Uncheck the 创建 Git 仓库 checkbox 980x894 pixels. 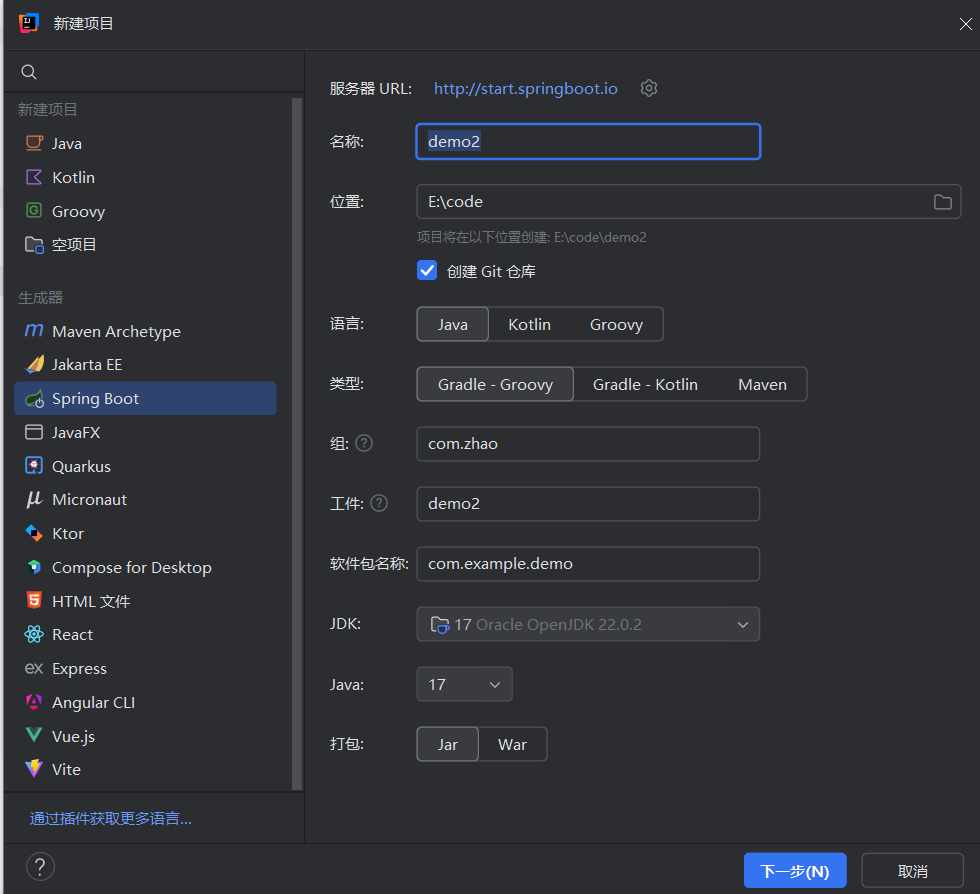coord(427,271)
